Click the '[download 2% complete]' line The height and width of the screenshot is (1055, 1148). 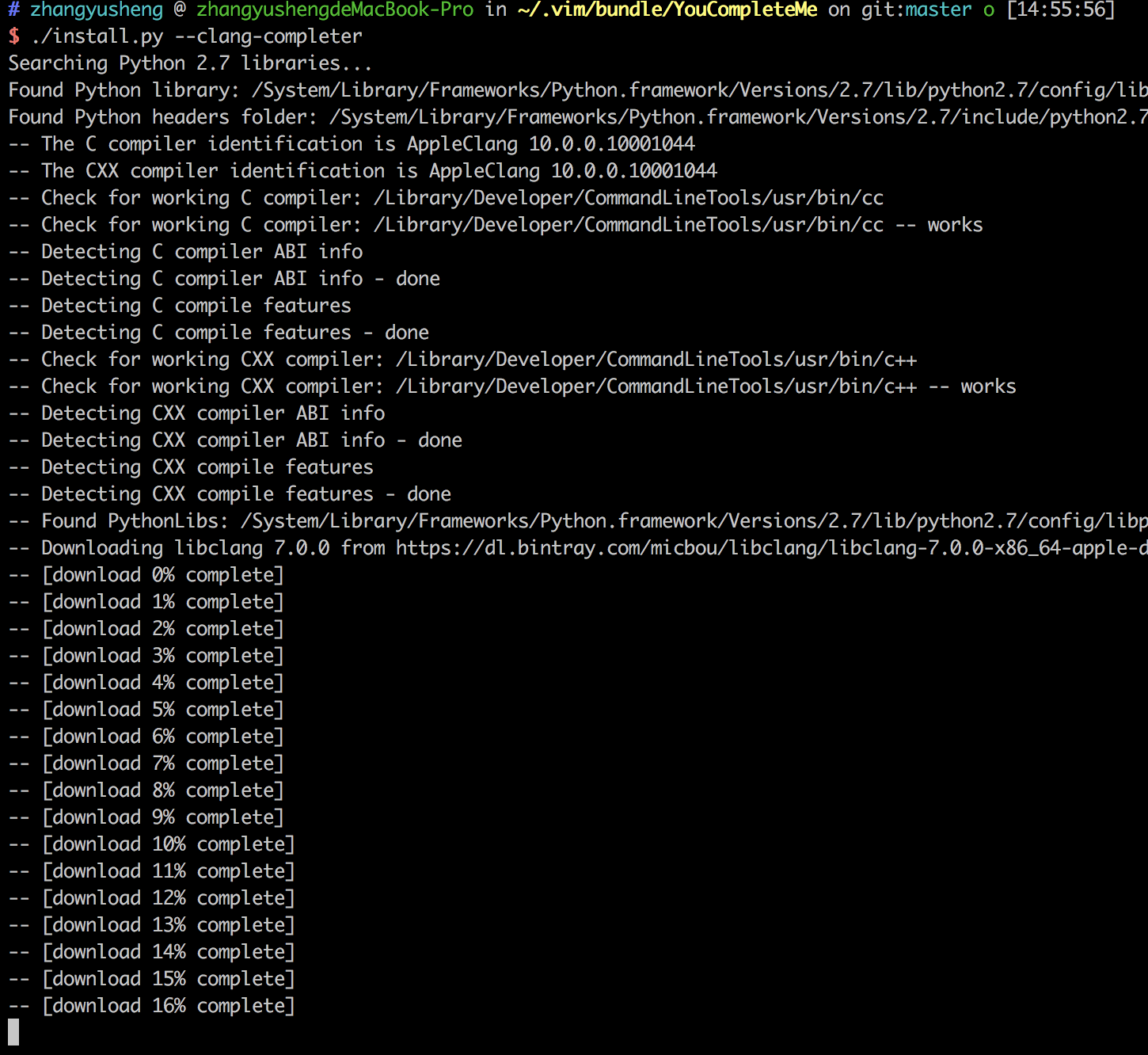(146, 629)
